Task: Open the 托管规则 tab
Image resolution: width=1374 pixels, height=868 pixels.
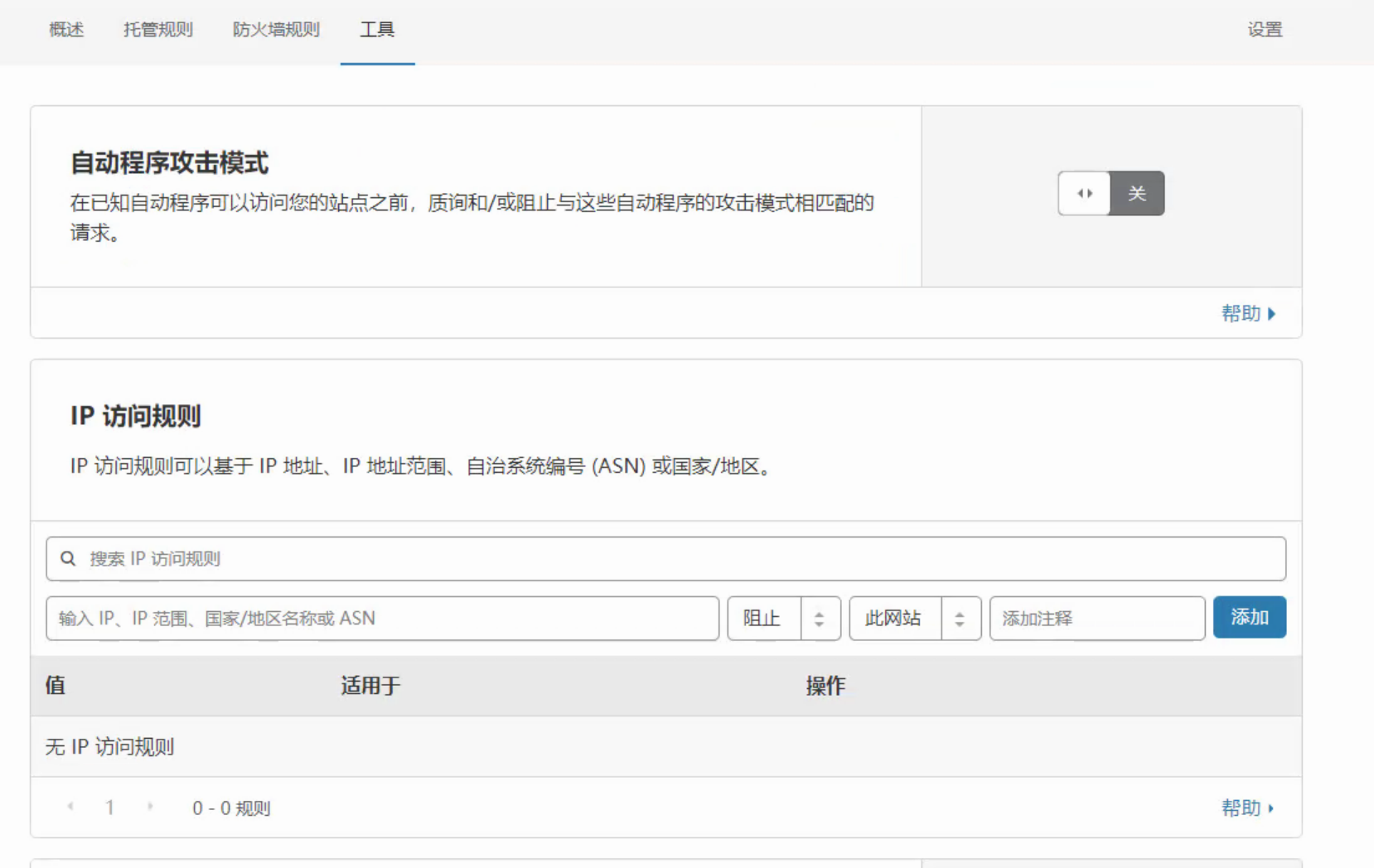Action: (157, 30)
